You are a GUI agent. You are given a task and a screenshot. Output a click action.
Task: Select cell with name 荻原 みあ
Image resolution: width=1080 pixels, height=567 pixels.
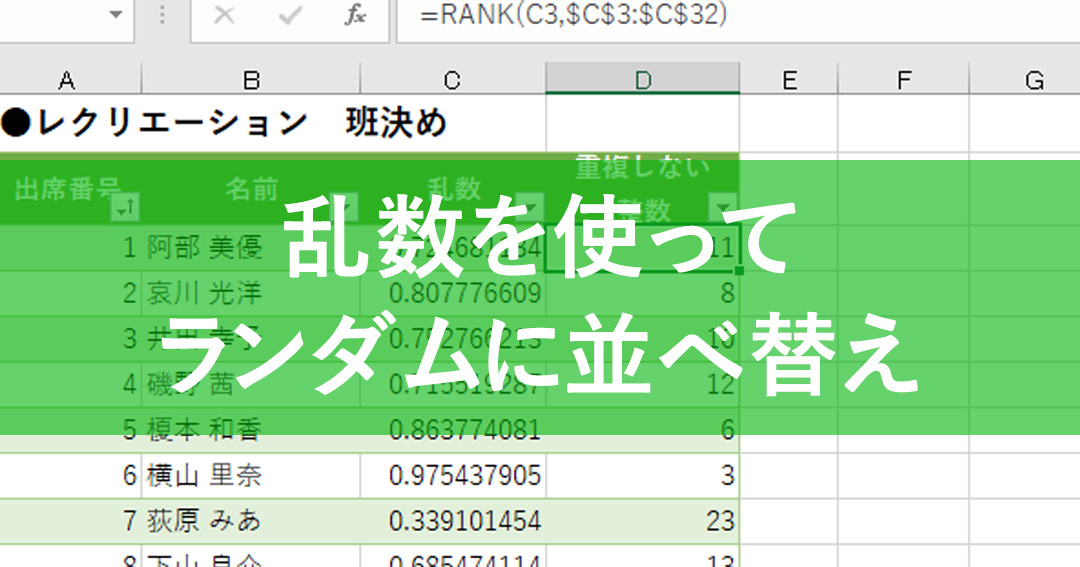(x=251, y=521)
